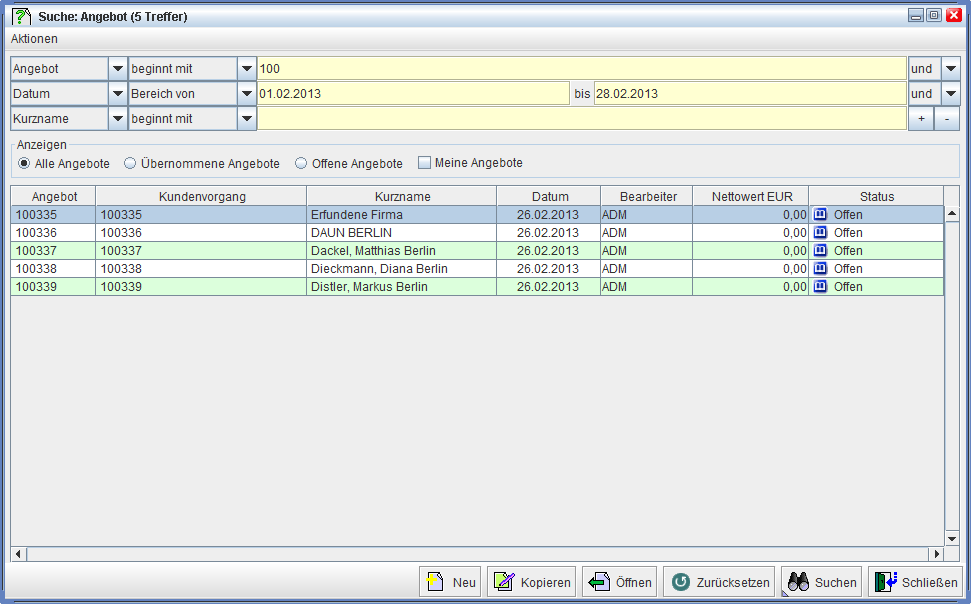Click the Kopieren pencil icon
This screenshot has height=604, width=971.
tap(503, 582)
